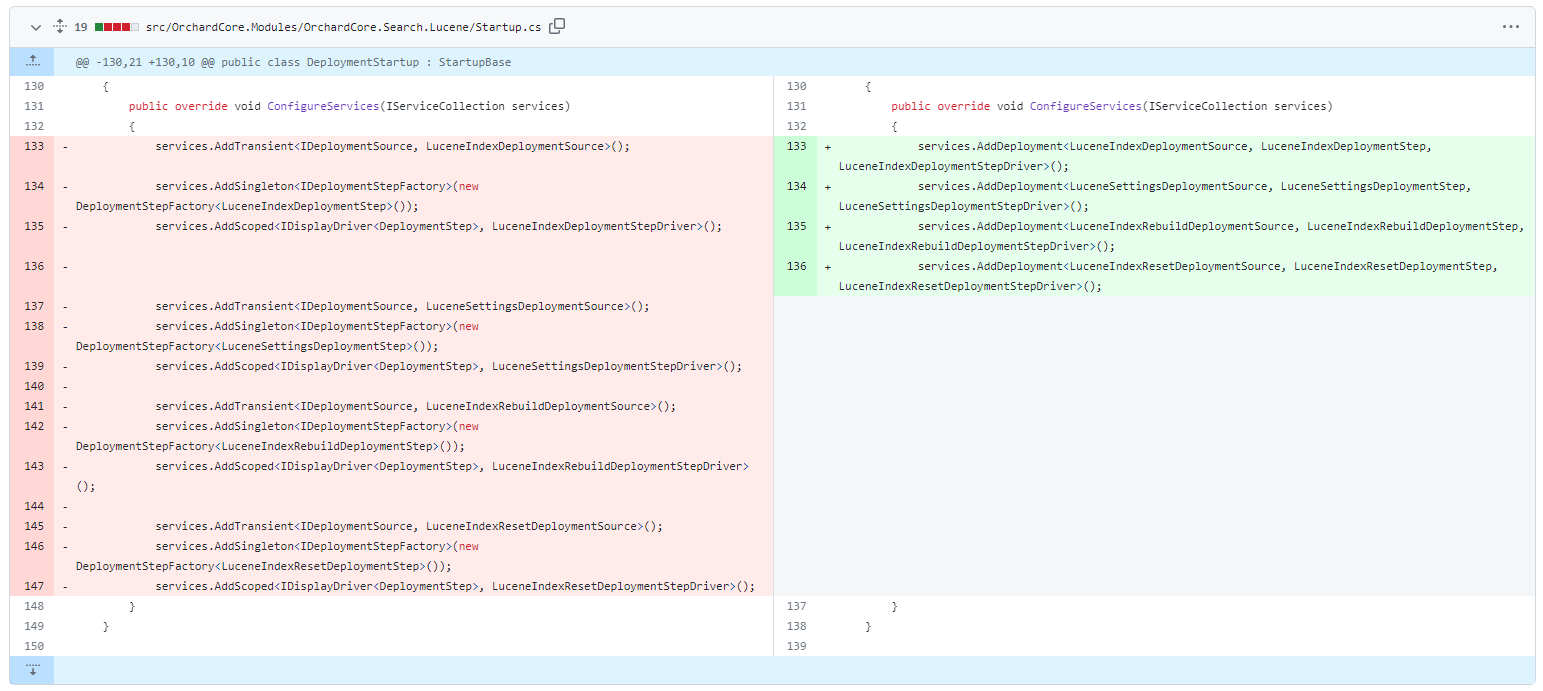Expand hidden lines above line 130
The width and height of the screenshot is (1543, 691).
click(x=32, y=62)
